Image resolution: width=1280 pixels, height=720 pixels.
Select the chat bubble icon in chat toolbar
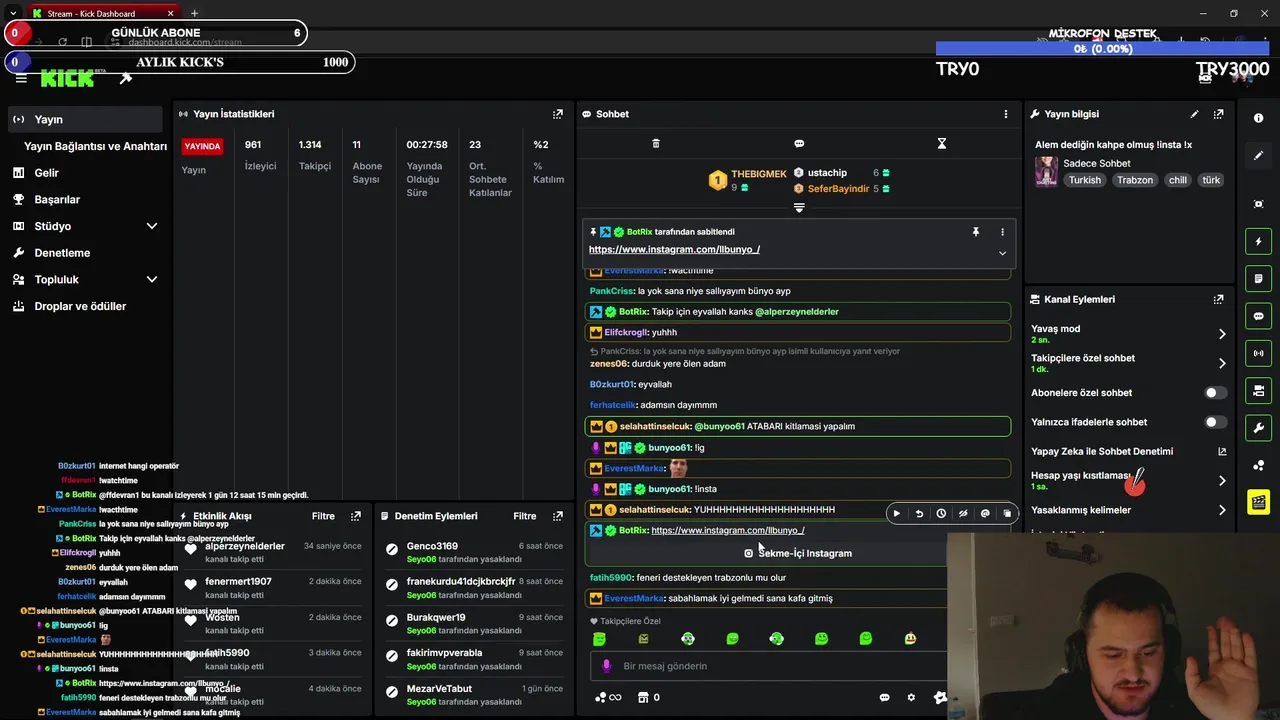pos(799,144)
